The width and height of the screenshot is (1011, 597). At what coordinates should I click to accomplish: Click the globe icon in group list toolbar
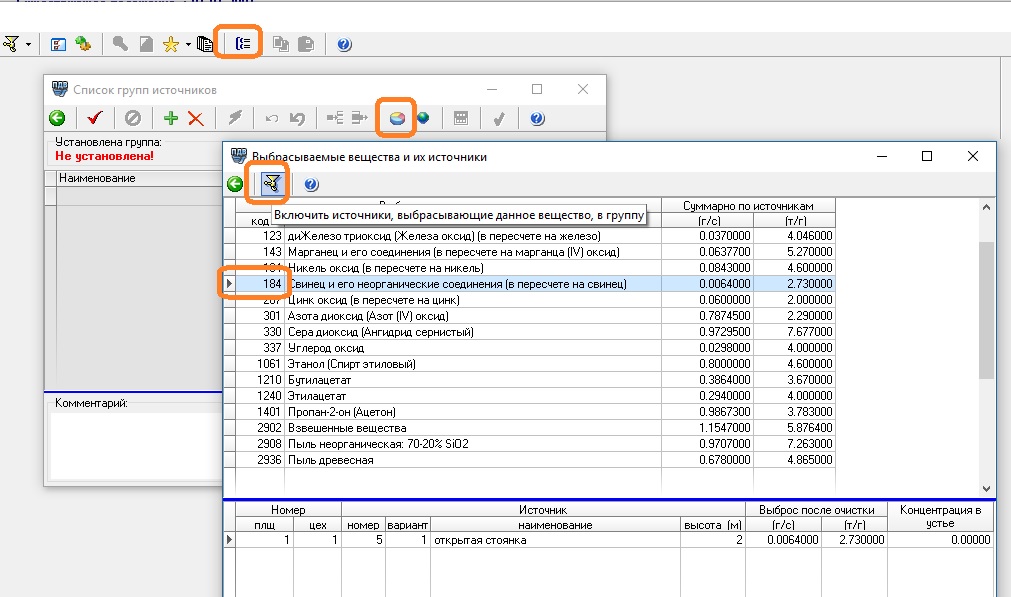click(x=423, y=118)
